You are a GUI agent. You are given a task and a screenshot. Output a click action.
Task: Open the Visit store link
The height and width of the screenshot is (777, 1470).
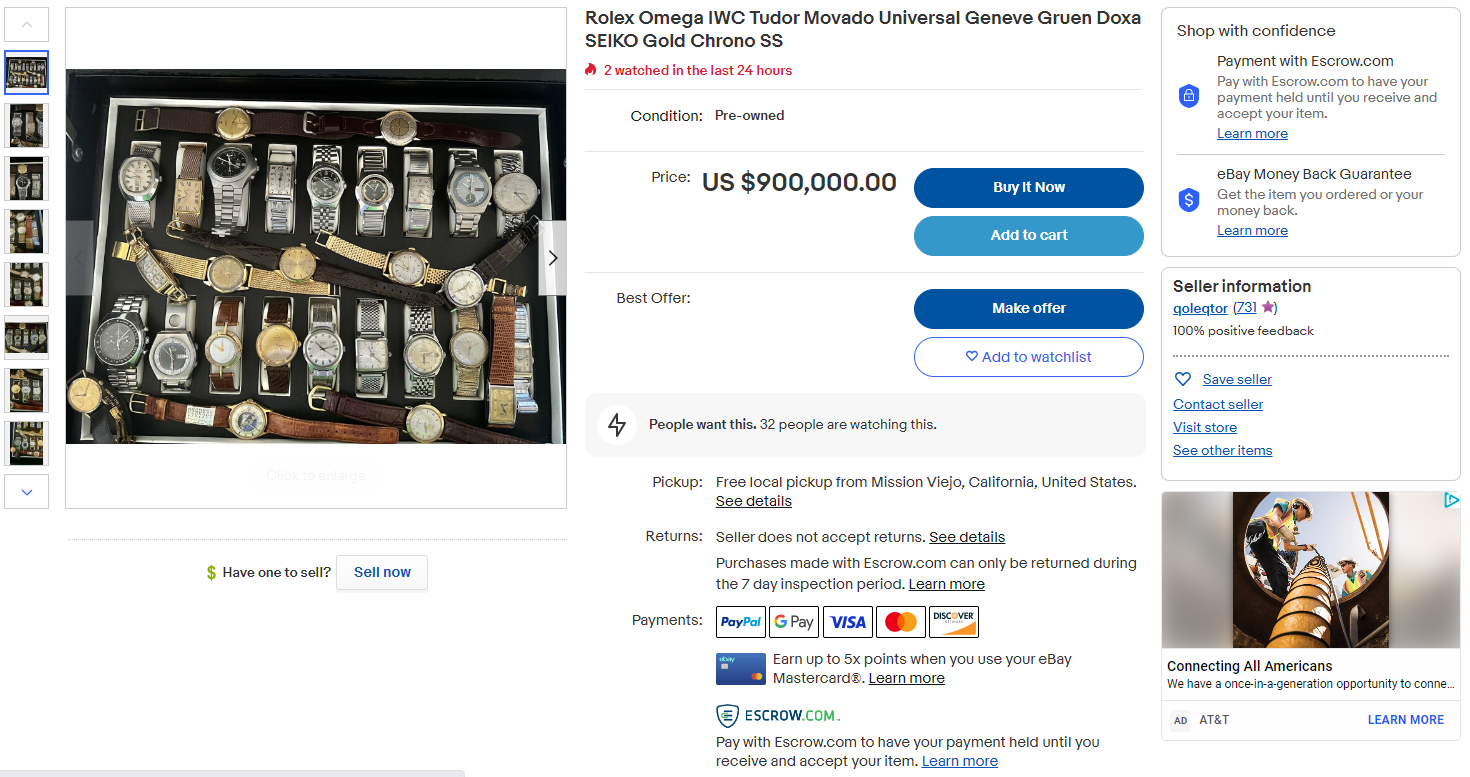pyautogui.click(x=1205, y=427)
